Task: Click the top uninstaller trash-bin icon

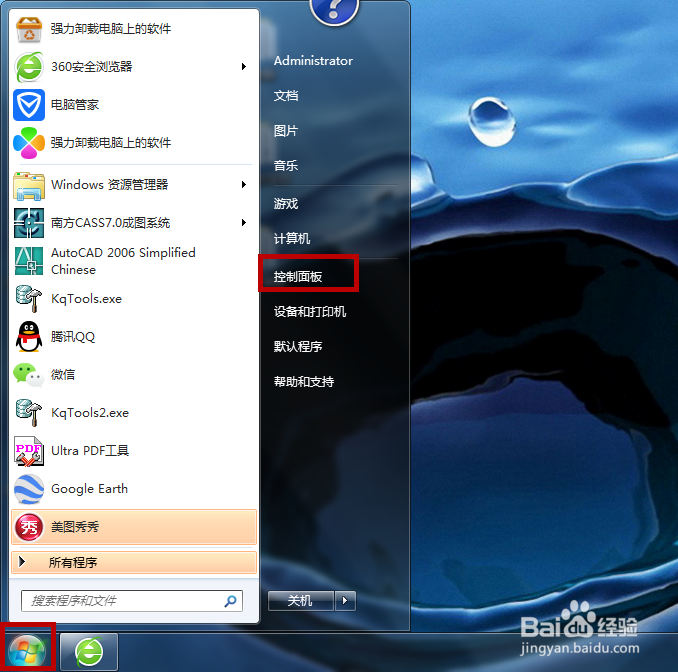Action: pyautogui.click(x=29, y=29)
